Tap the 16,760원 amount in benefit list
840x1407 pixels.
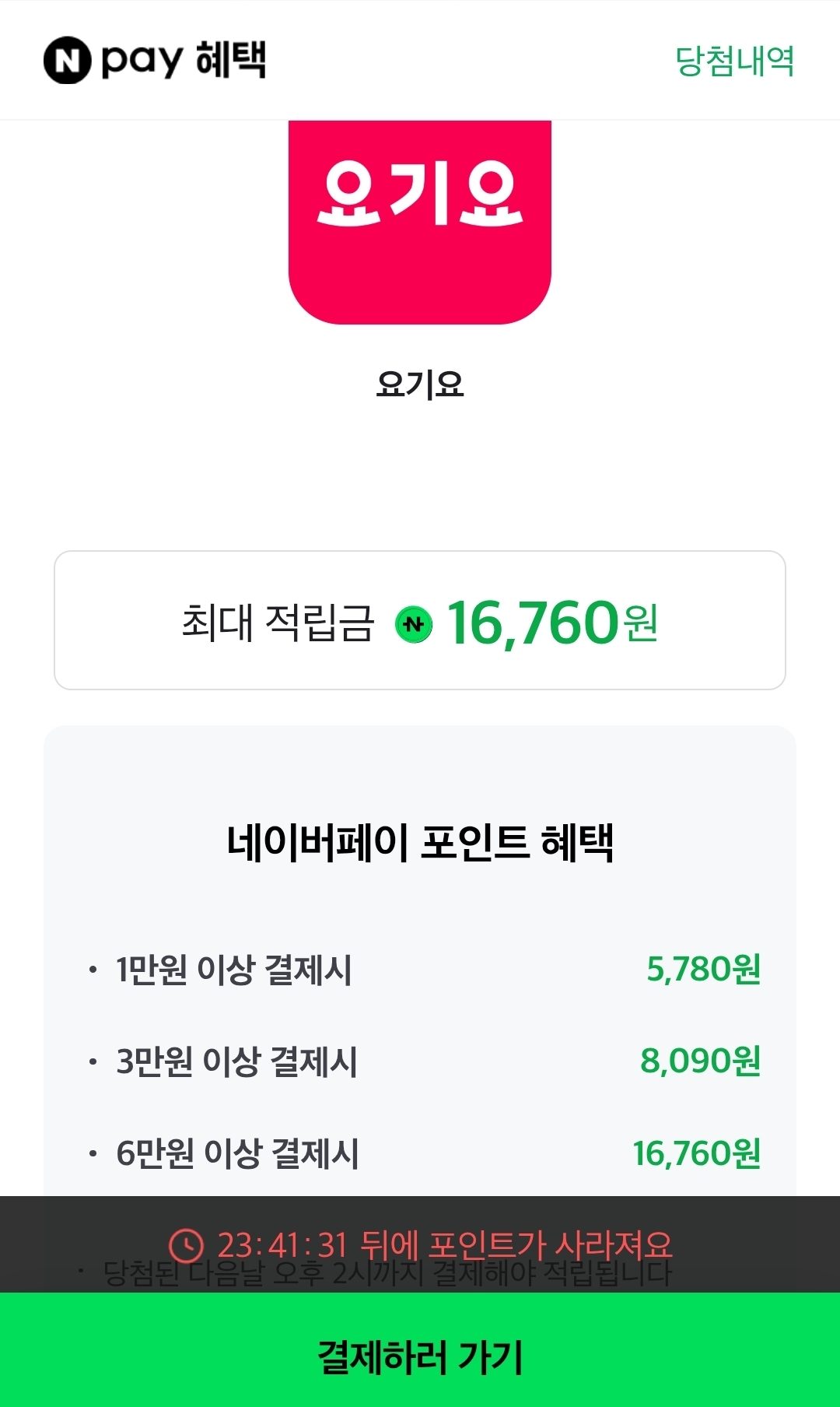pos(696,1153)
